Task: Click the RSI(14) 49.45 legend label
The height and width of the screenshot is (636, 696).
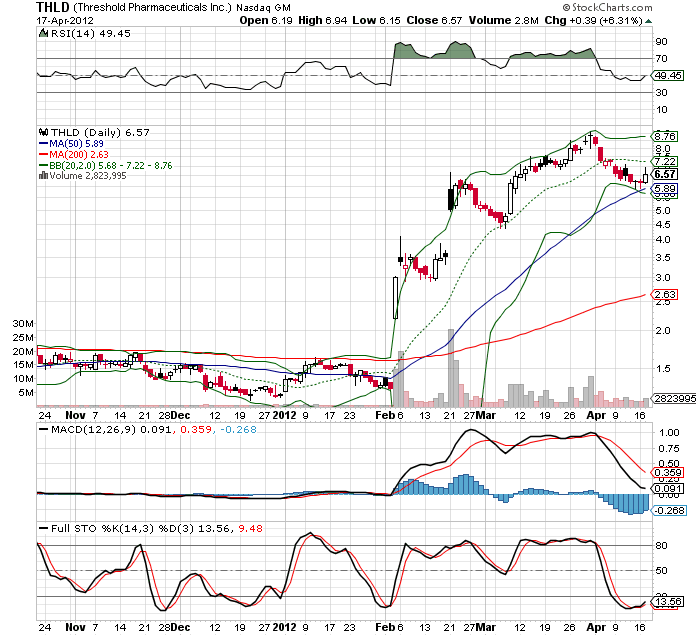Action: click(x=91, y=33)
